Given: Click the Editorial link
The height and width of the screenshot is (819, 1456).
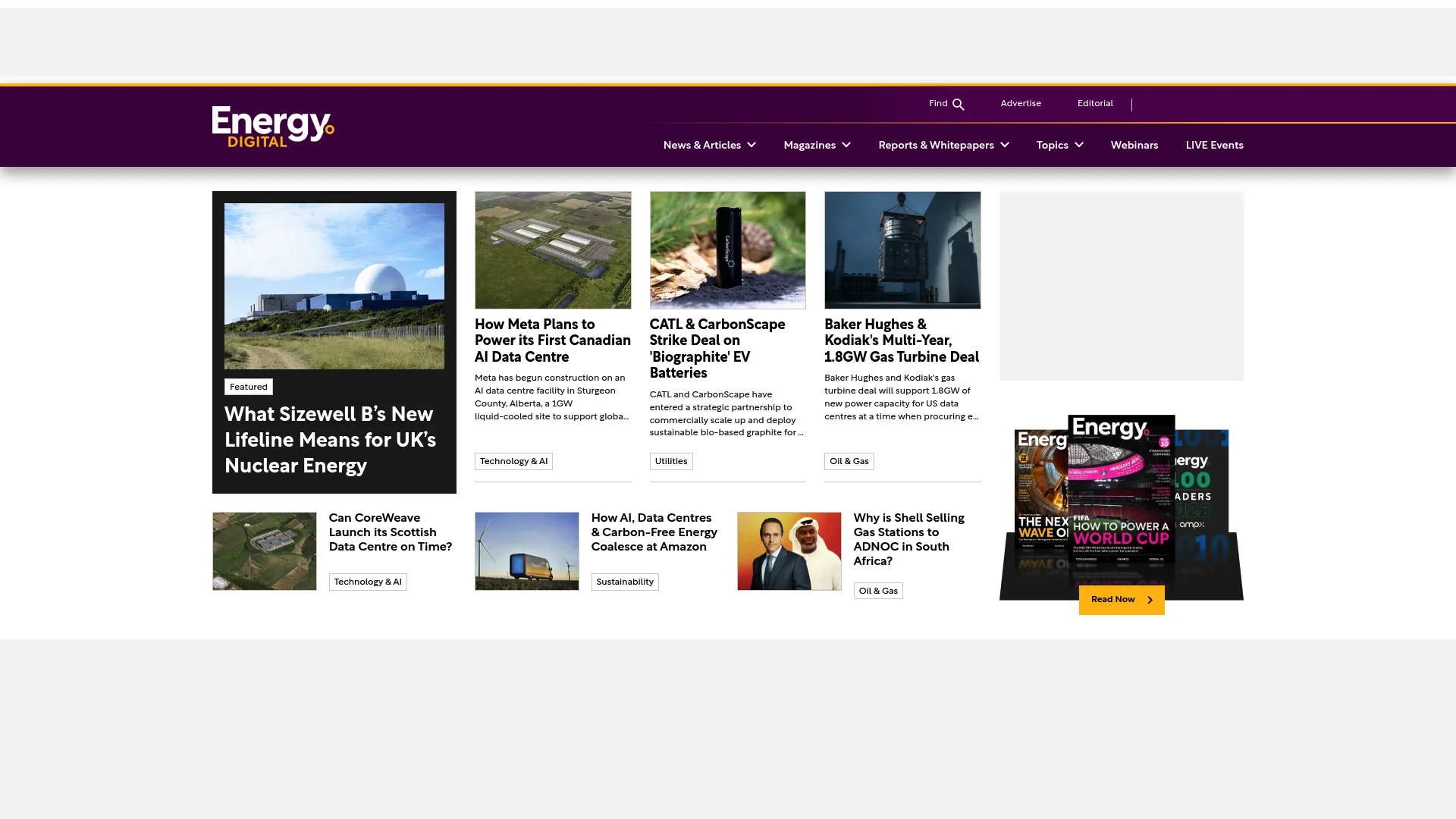Looking at the screenshot, I should (1095, 103).
